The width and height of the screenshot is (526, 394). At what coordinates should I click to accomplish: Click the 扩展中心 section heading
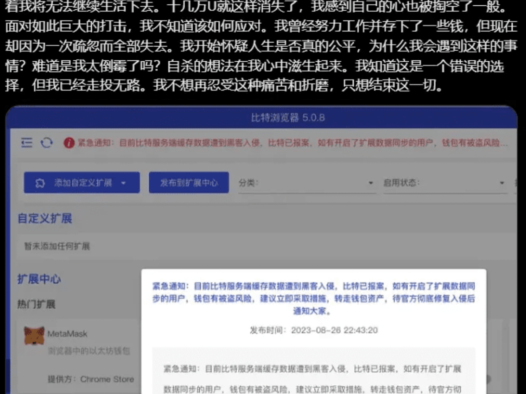tap(39, 279)
